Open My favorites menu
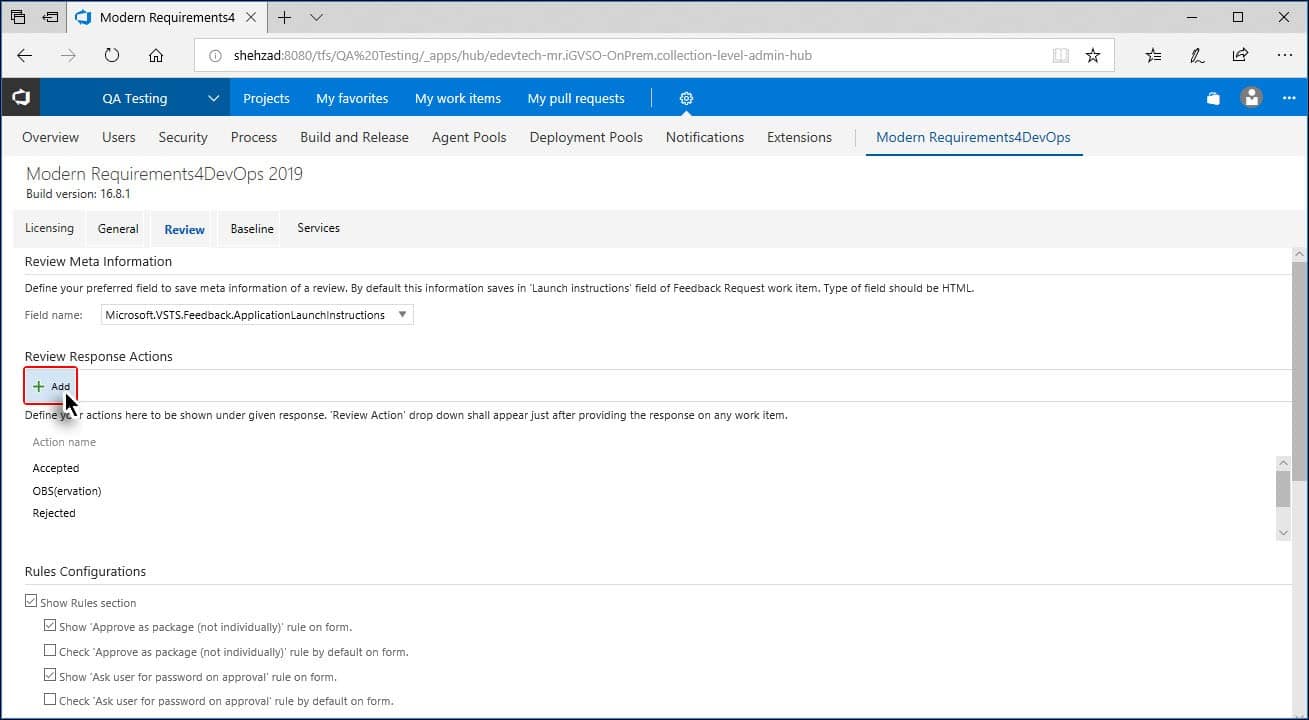The height and width of the screenshot is (720, 1309). (x=352, y=98)
